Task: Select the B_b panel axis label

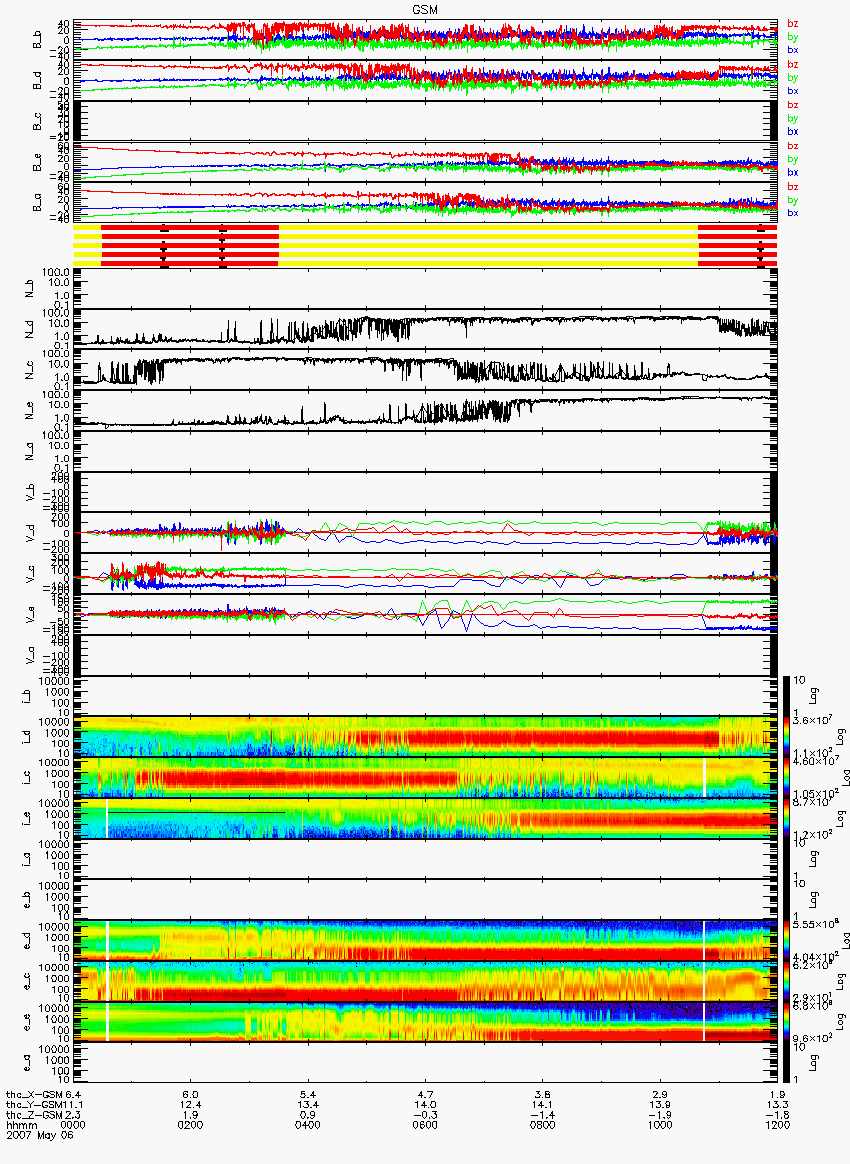Action: tap(36, 40)
